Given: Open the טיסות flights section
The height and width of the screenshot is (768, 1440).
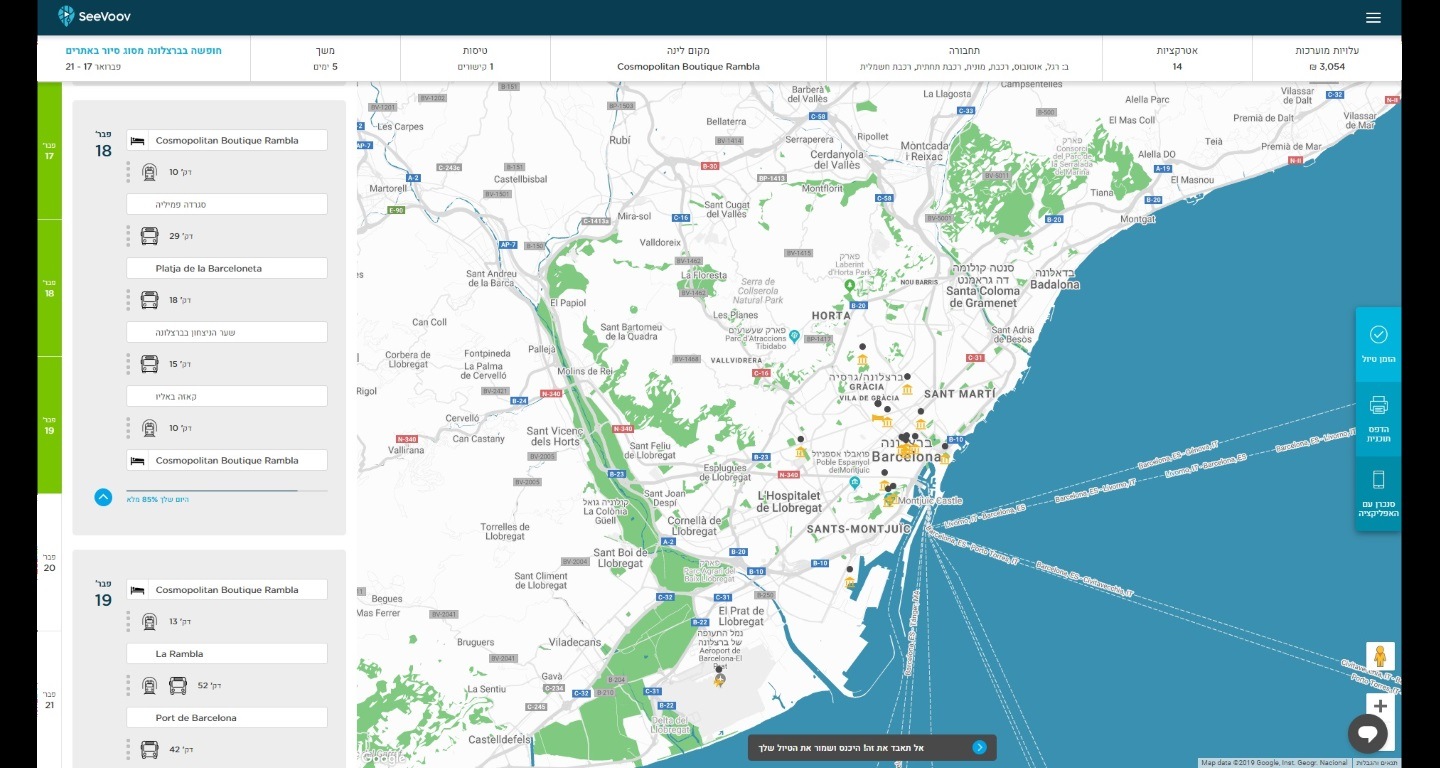Looking at the screenshot, I should [475, 58].
